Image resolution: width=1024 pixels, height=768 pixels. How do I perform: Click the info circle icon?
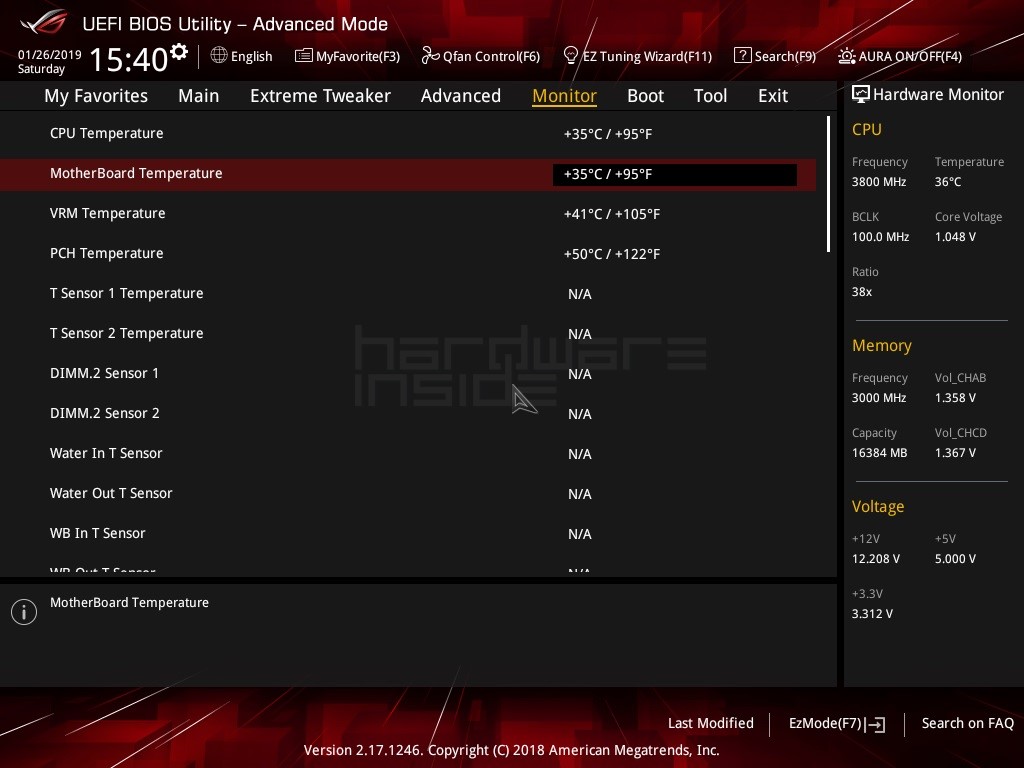point(24,612)
